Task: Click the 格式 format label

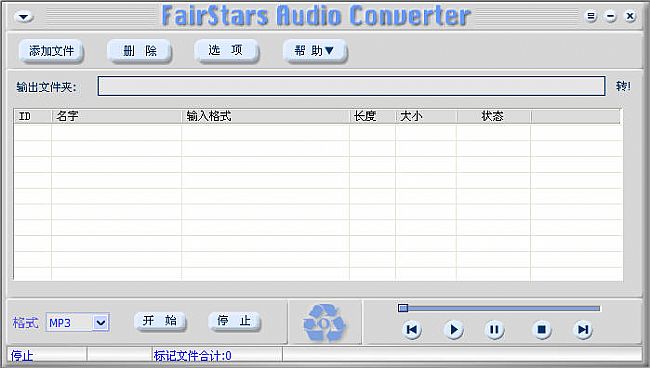Action: (x=25, y=322)
